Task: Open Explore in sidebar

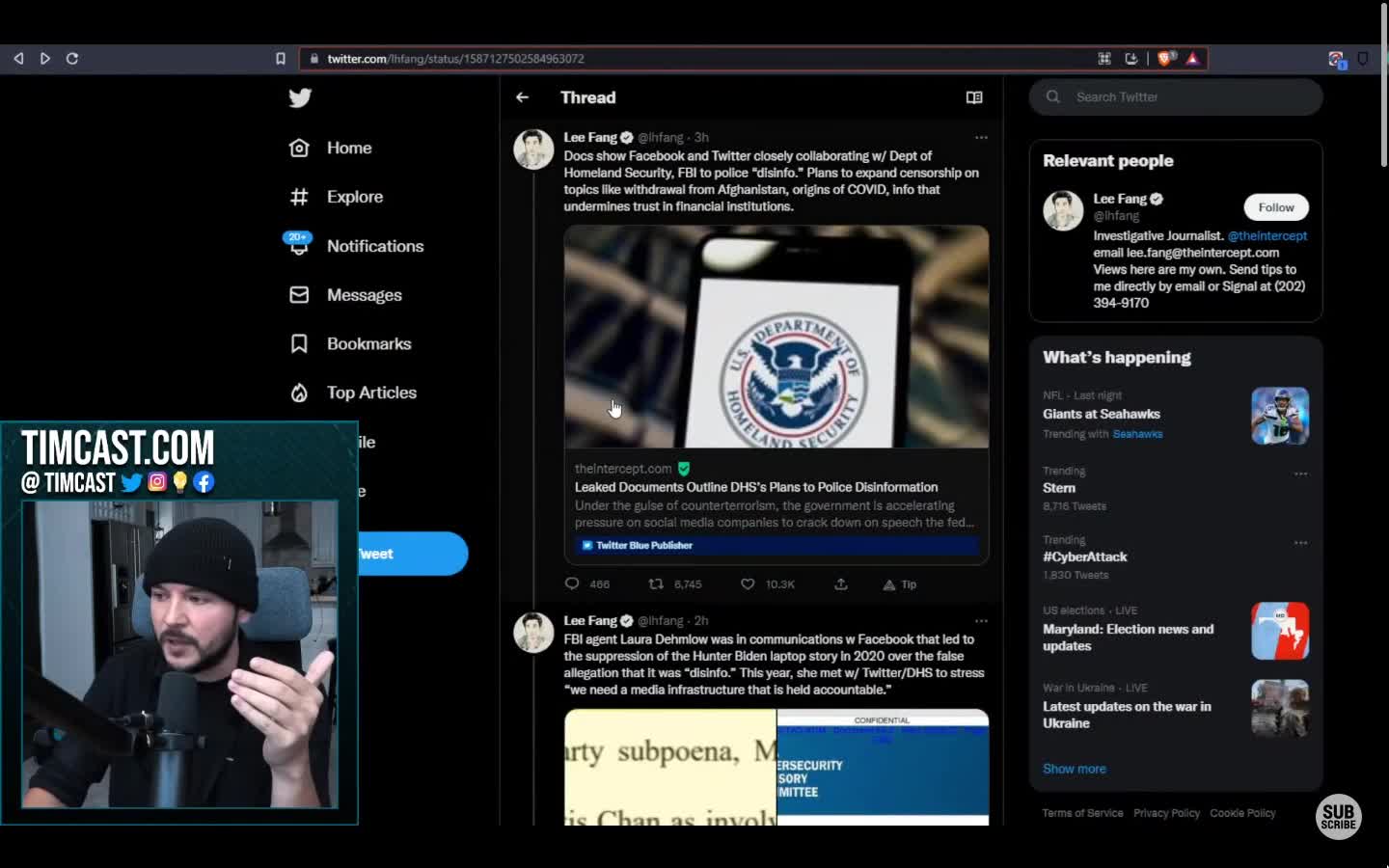Action: (337, 197)
